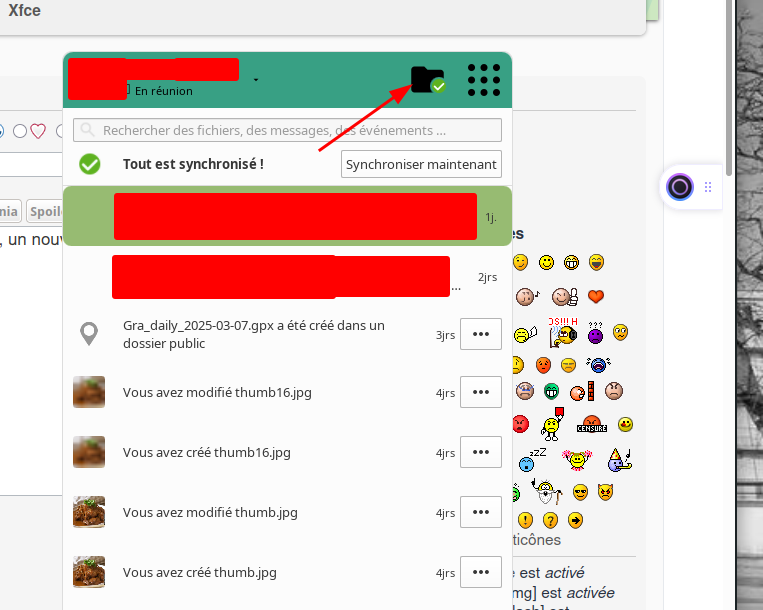Insert the thumbs-up smiley emoticon
The height and width of the screenshot is (610, 763).
coord(564,296)
